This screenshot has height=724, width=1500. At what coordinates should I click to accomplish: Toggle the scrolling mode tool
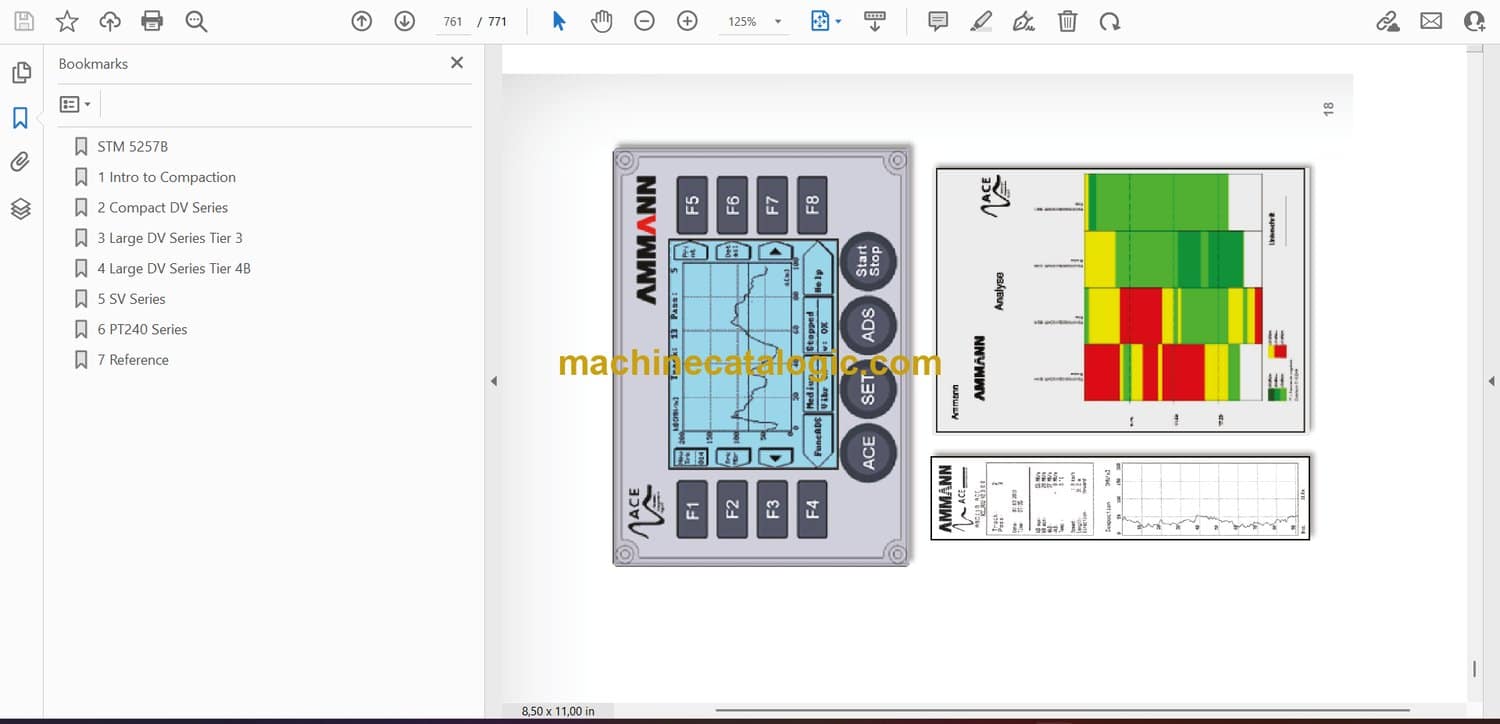click(875, 21)
